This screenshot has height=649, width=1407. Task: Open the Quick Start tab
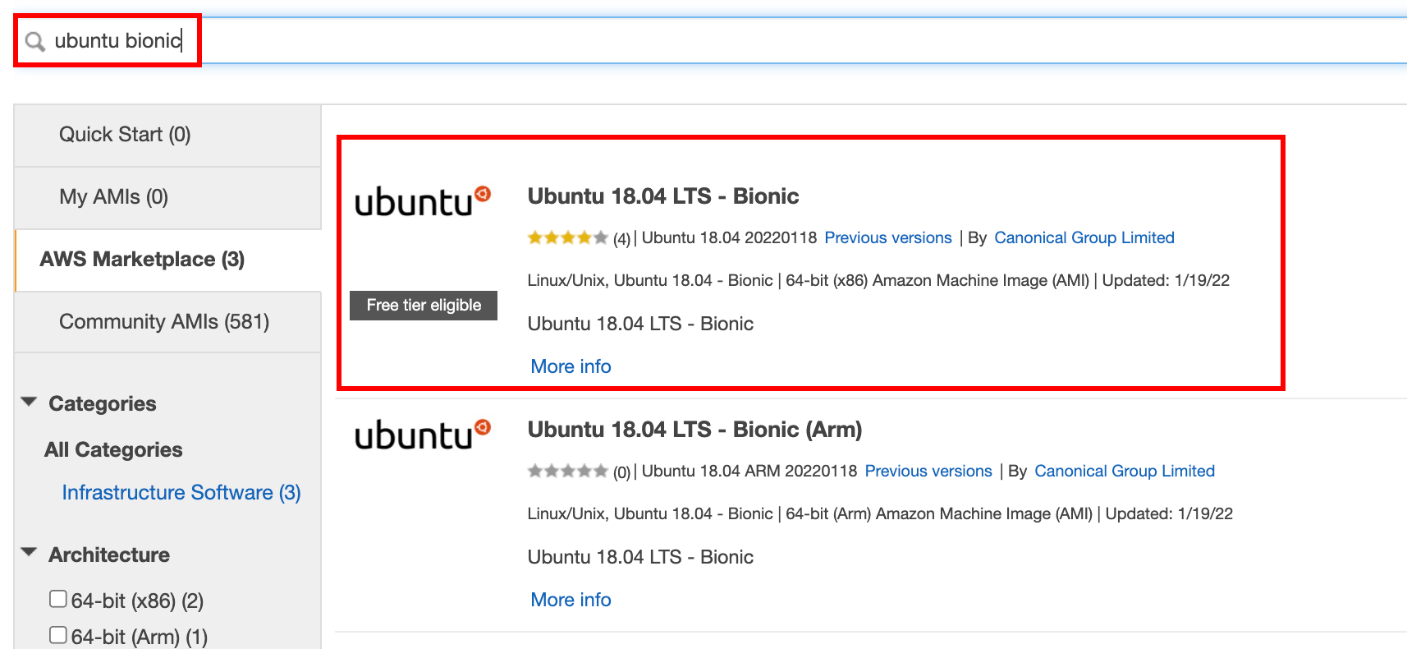pyautogui.click(x=125, y=134)
